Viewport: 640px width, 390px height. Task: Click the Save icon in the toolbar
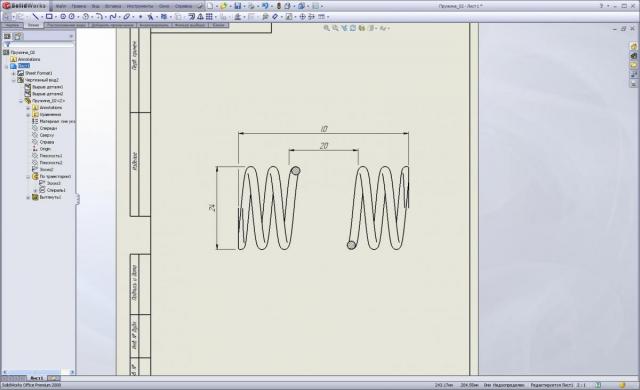(238, 6)
